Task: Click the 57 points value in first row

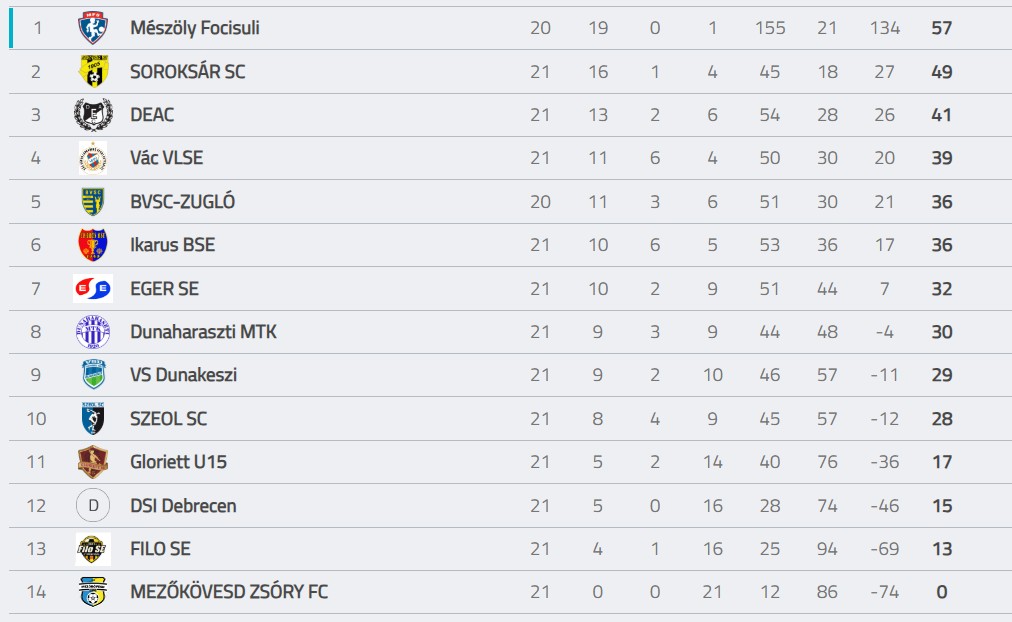Action: 942,28
